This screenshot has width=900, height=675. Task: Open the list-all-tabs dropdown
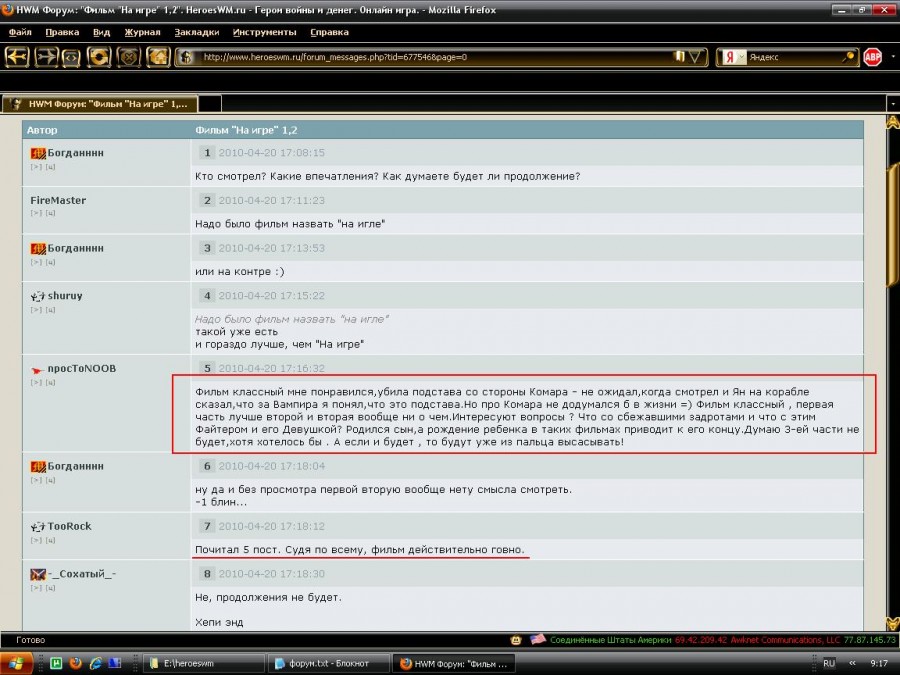click(x=893, y=104)
